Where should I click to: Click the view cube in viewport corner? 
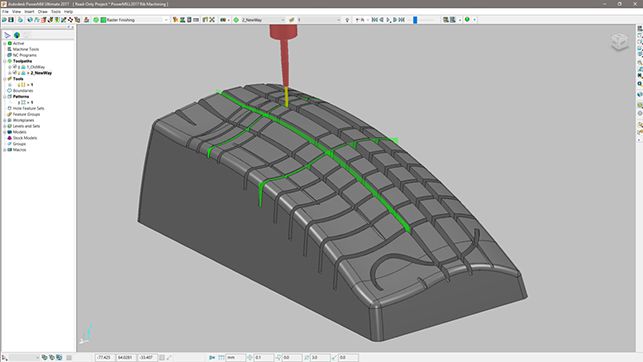tap(619, 42)
